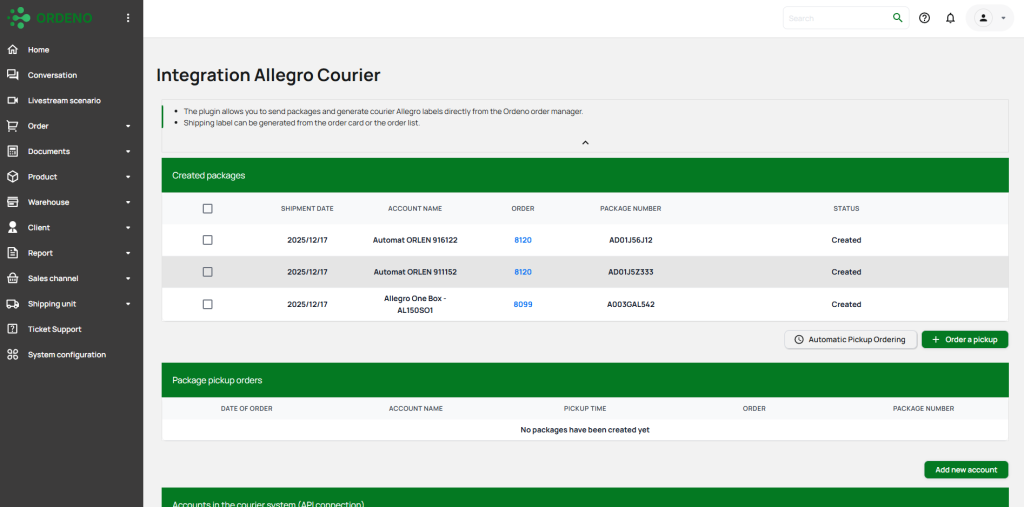
Task: Click the Shipping unit truck icon
Action: pos(12,304)
